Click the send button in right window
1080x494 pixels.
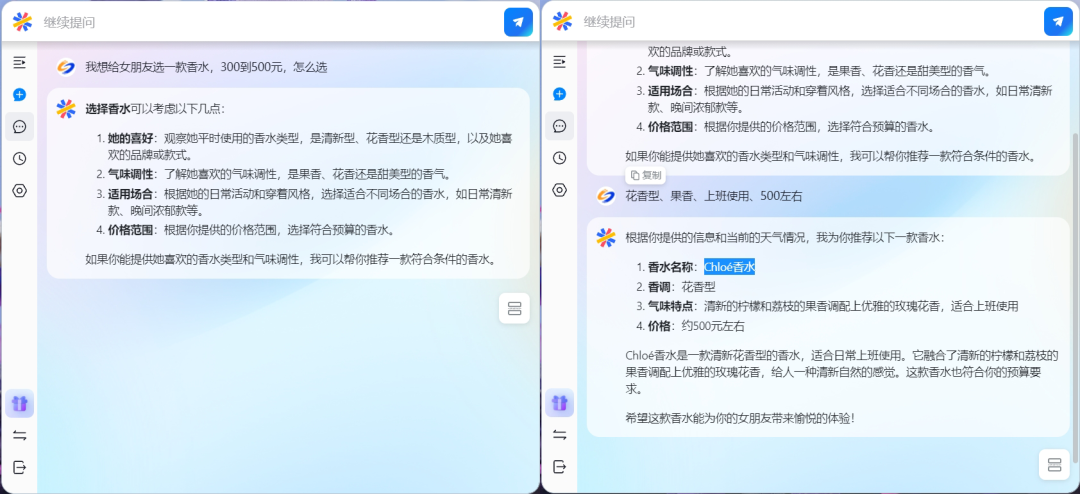point(1058,22)
